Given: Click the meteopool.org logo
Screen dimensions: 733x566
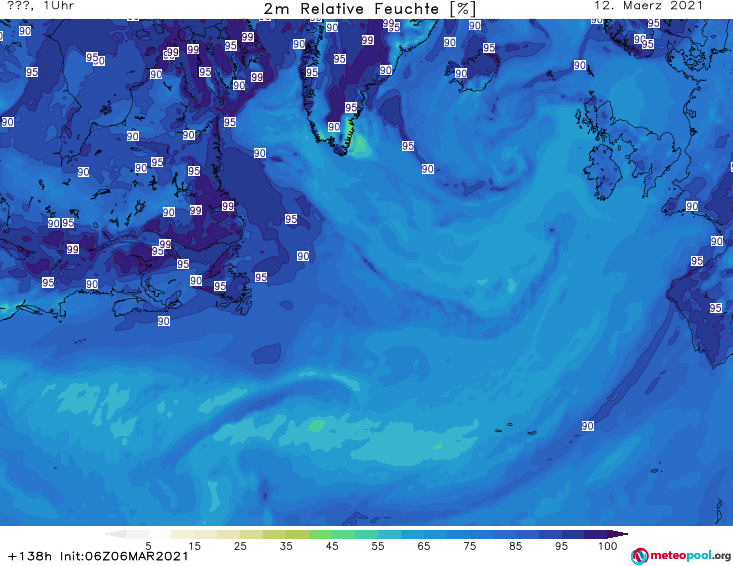Looking at the screenshot, I should (x=681, y=556).
